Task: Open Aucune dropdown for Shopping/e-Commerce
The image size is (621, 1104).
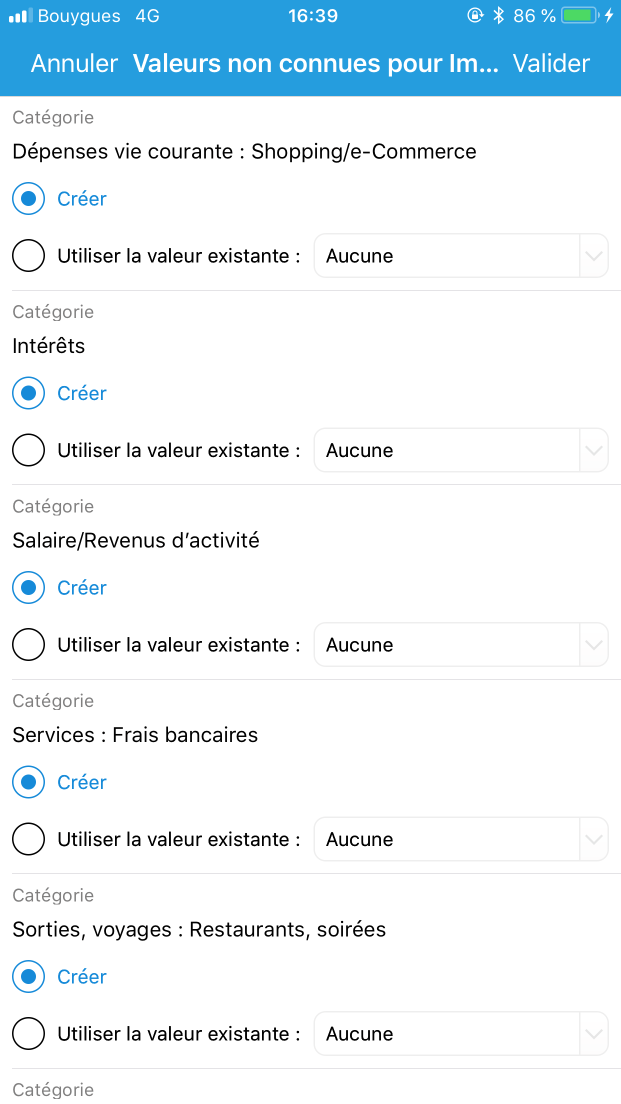Action: click(x=461, y=256)
